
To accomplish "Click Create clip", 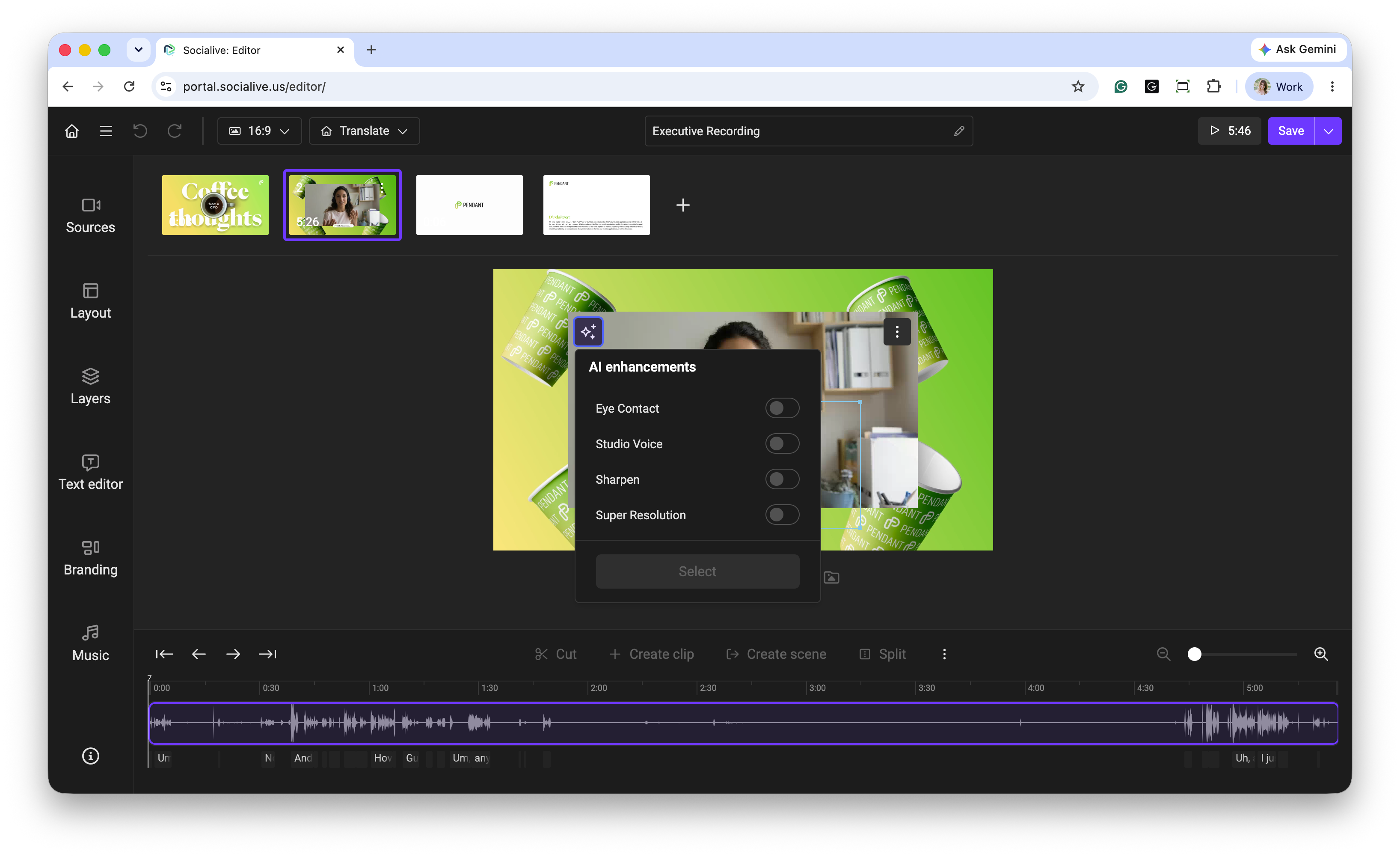I will 651,654.
